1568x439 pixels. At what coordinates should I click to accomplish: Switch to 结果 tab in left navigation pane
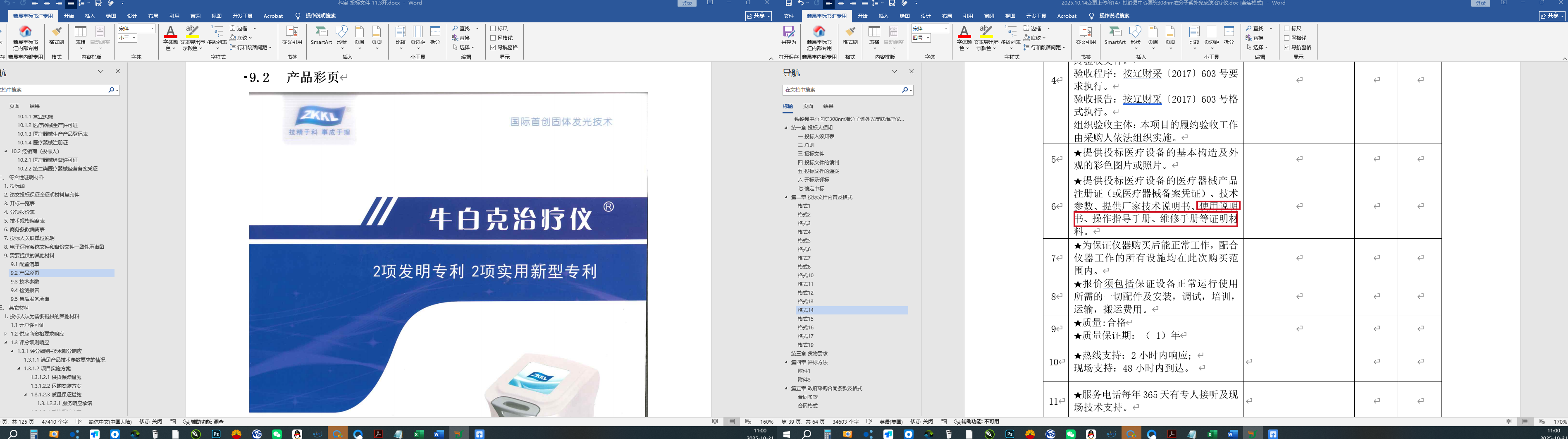(35, 106)
